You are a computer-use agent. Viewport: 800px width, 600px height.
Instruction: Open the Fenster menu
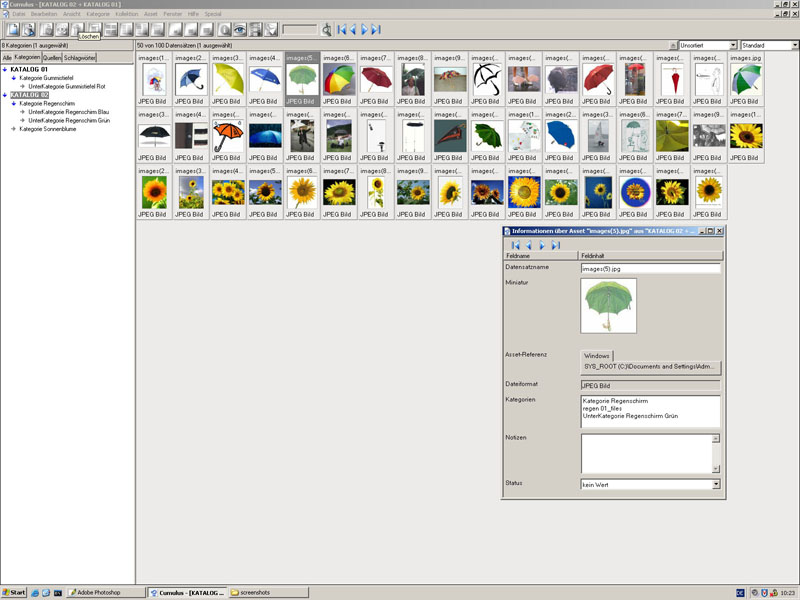coord(173,14)
